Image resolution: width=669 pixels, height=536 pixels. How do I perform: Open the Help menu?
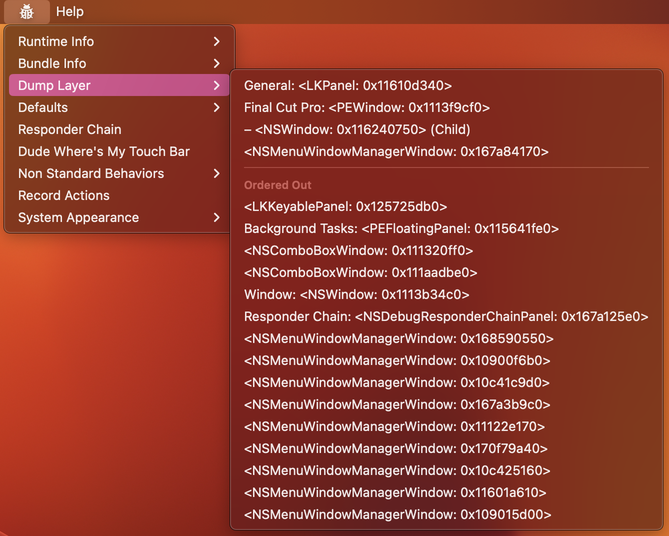pos(70,12)
